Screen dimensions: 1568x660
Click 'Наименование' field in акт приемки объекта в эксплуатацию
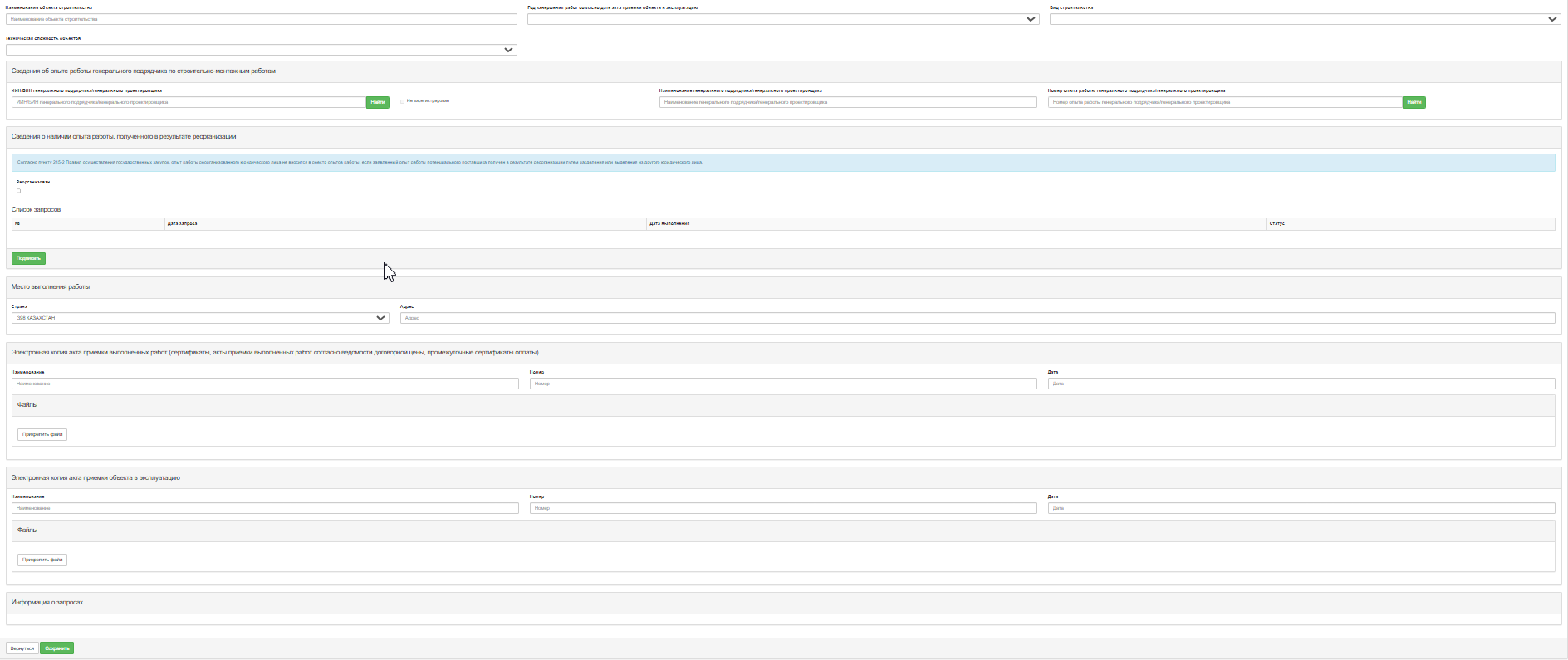coord(265,508)
